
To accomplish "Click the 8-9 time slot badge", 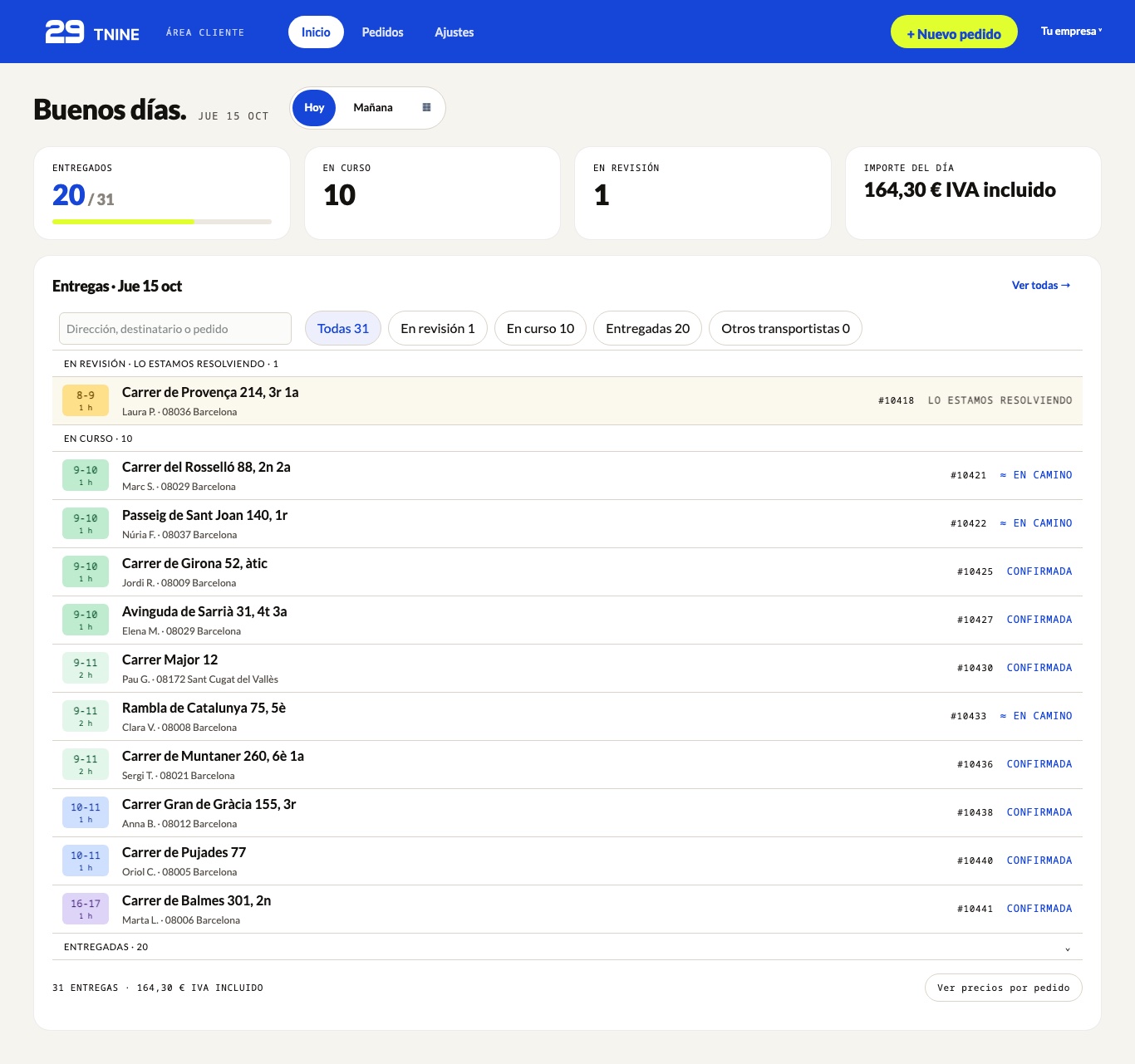I will point(86,400).
